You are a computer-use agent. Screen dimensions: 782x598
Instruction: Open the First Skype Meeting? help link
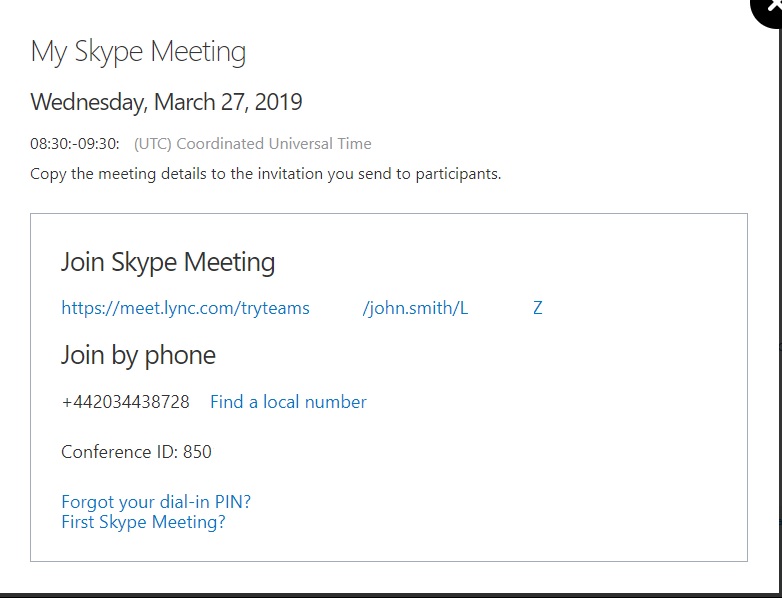coord(144,522)
